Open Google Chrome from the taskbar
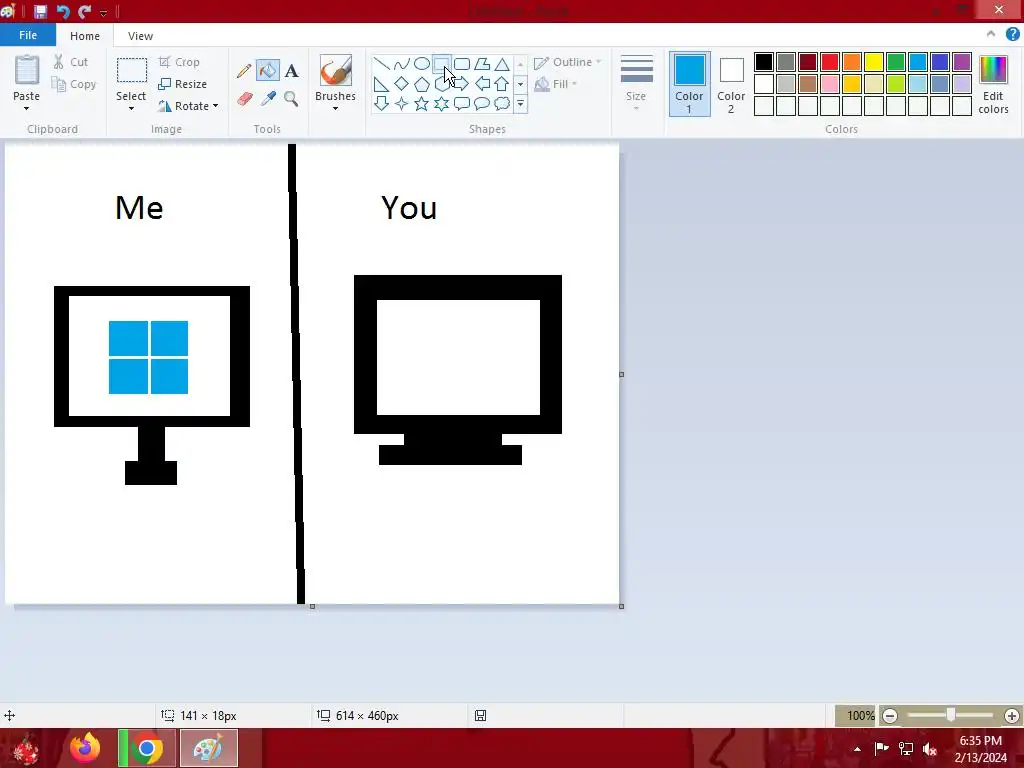The height and width of the screenshot is (768, 1024). click(146, 748)
